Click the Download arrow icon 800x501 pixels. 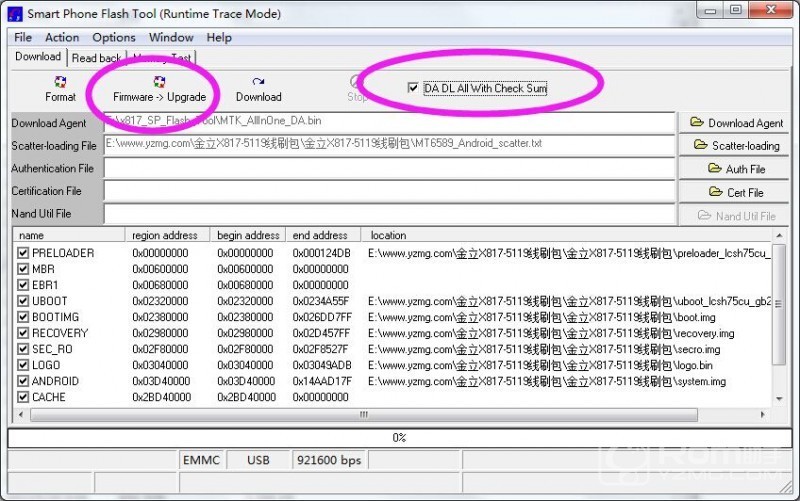[258, 82]
